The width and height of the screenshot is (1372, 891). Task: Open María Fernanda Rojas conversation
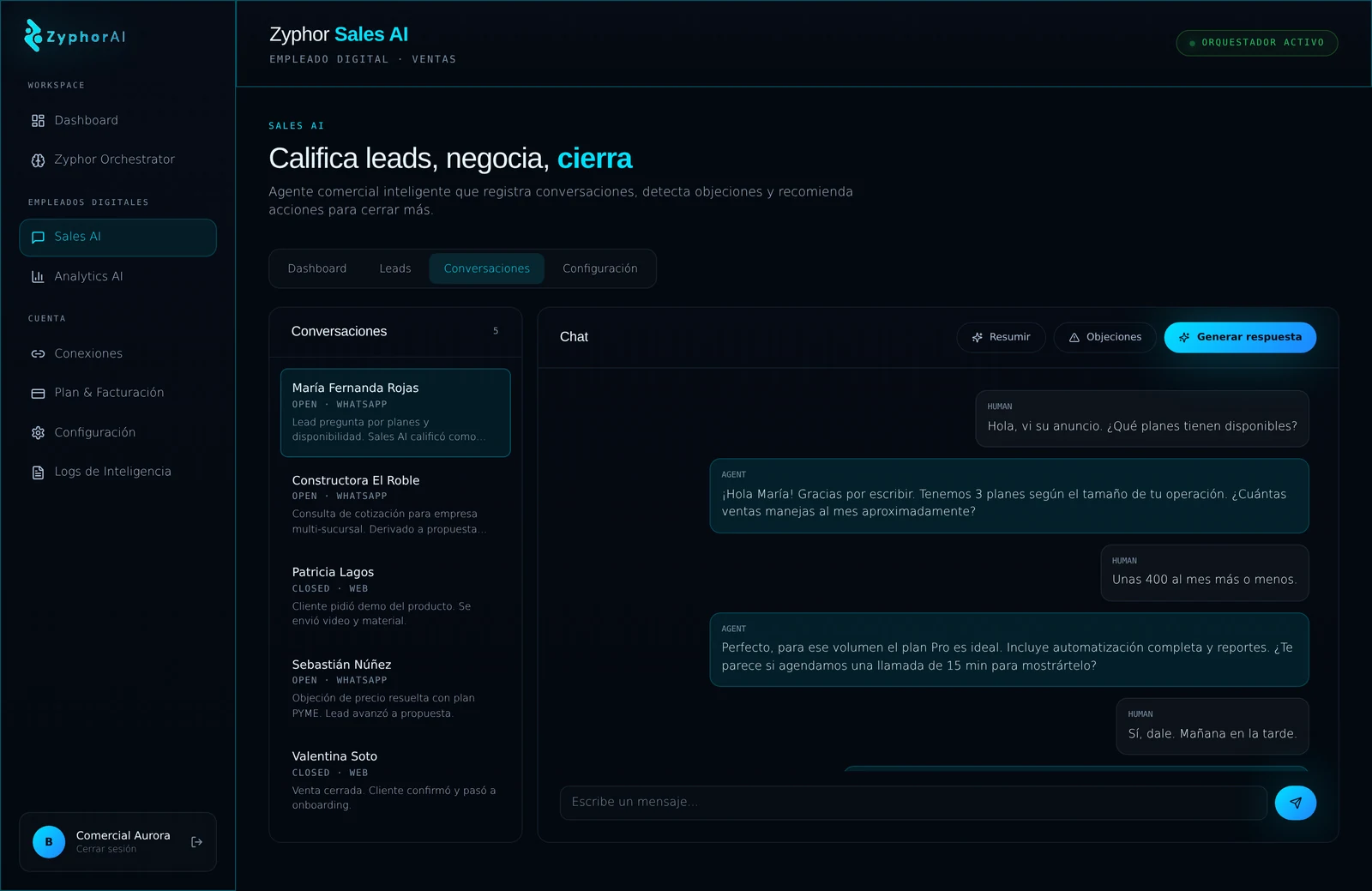tap(395, 412)
